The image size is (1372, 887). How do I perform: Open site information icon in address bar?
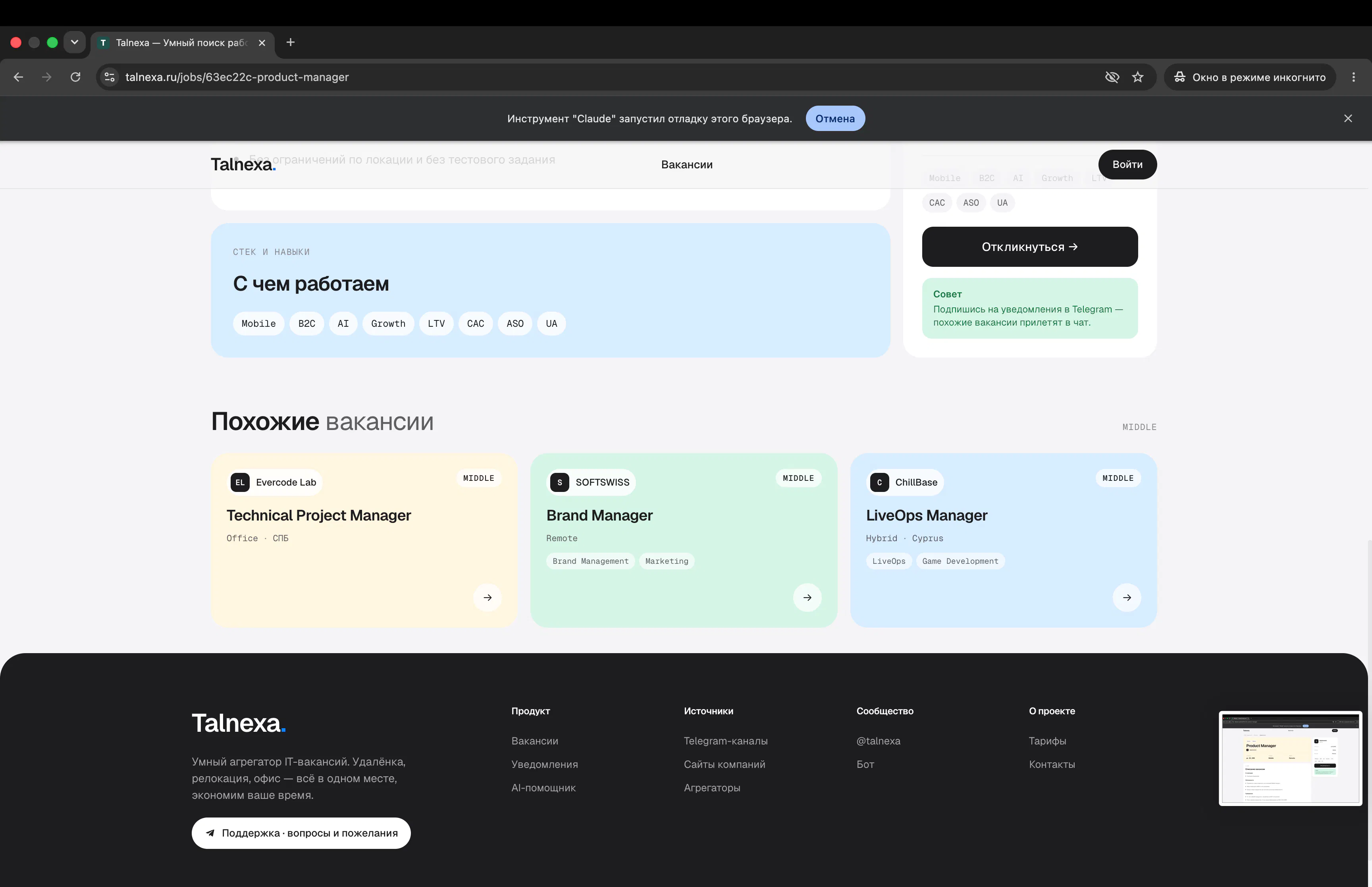(x=110, y=77)
